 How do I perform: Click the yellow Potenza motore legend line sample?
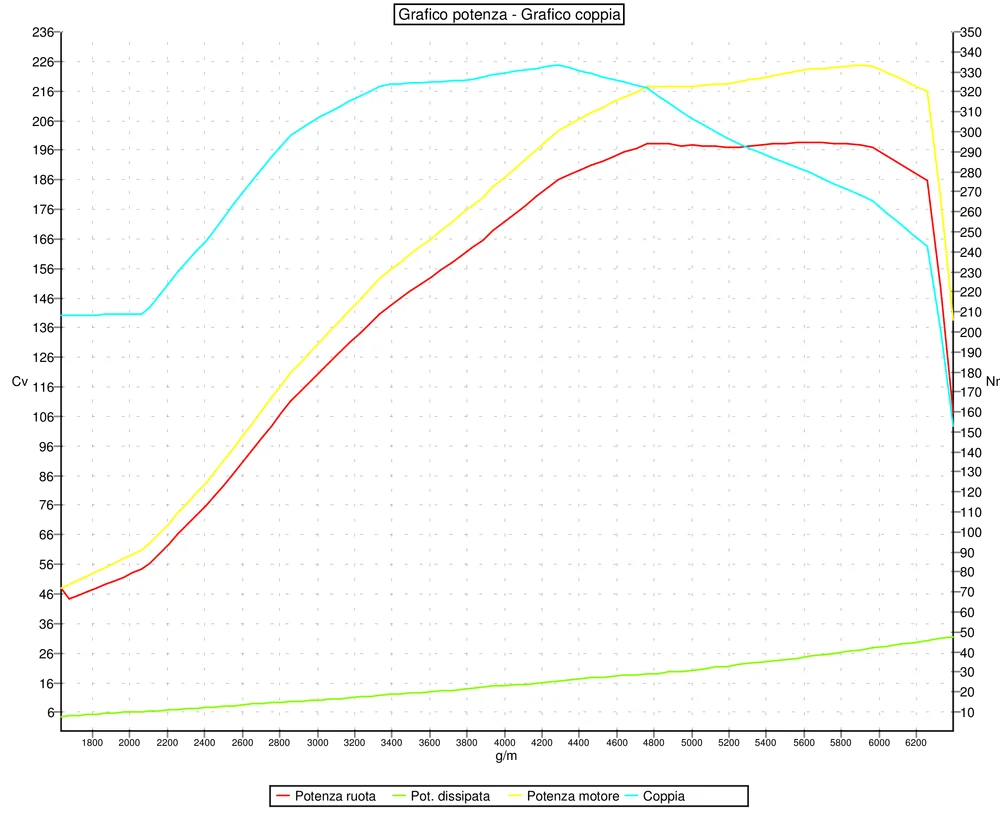[x=517, y=797]
